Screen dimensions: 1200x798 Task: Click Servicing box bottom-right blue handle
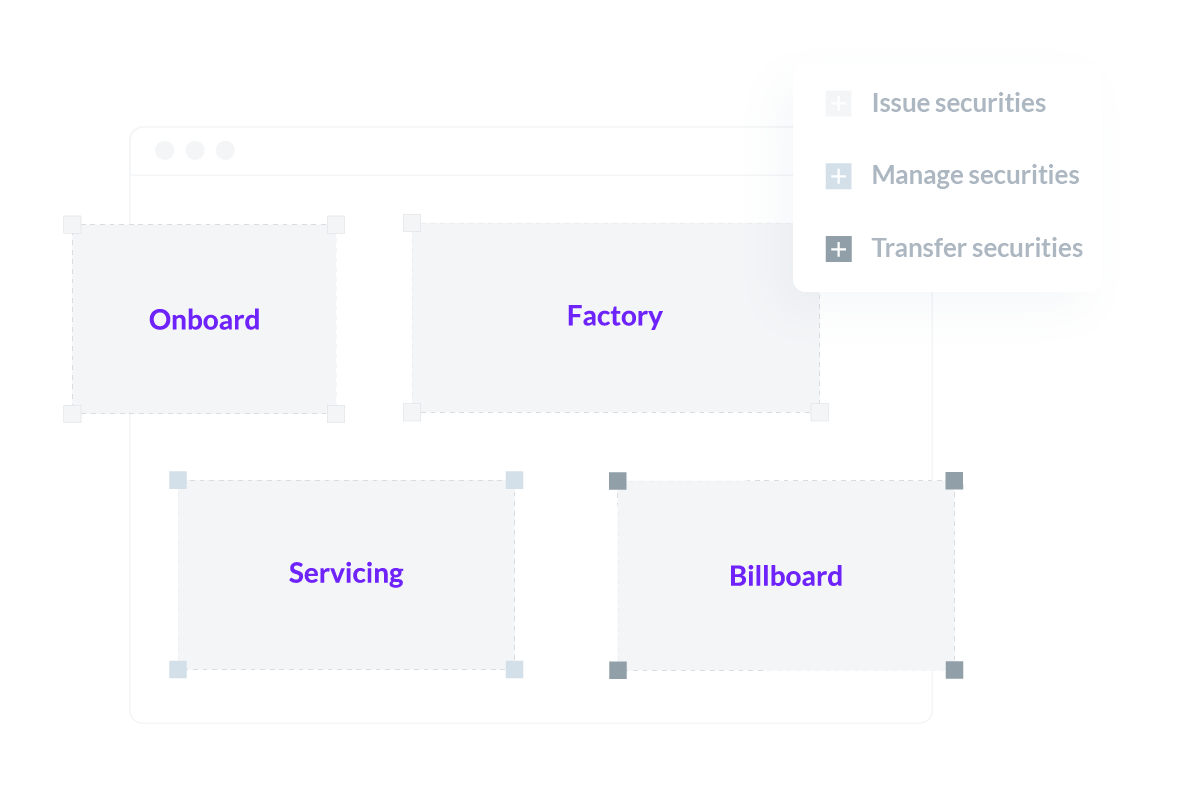pos(514,669)
